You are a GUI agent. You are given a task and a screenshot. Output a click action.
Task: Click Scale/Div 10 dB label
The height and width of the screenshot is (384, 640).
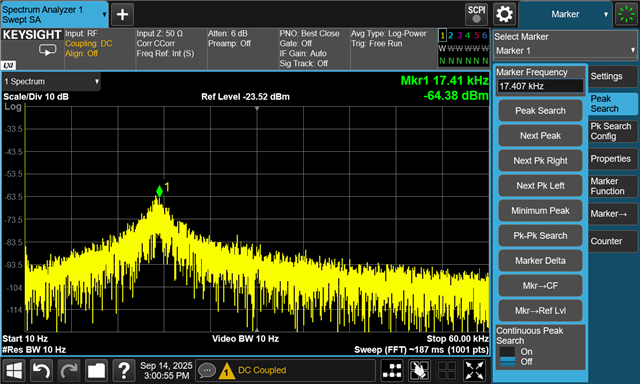[36, 97]
